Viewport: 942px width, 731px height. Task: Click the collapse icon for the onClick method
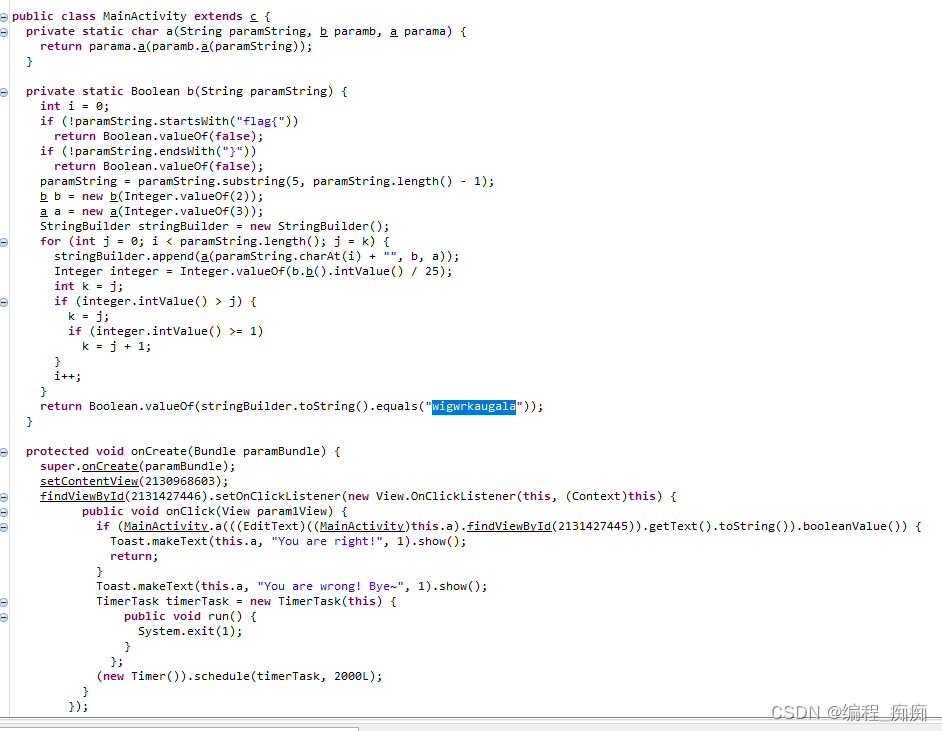[5, 511]
